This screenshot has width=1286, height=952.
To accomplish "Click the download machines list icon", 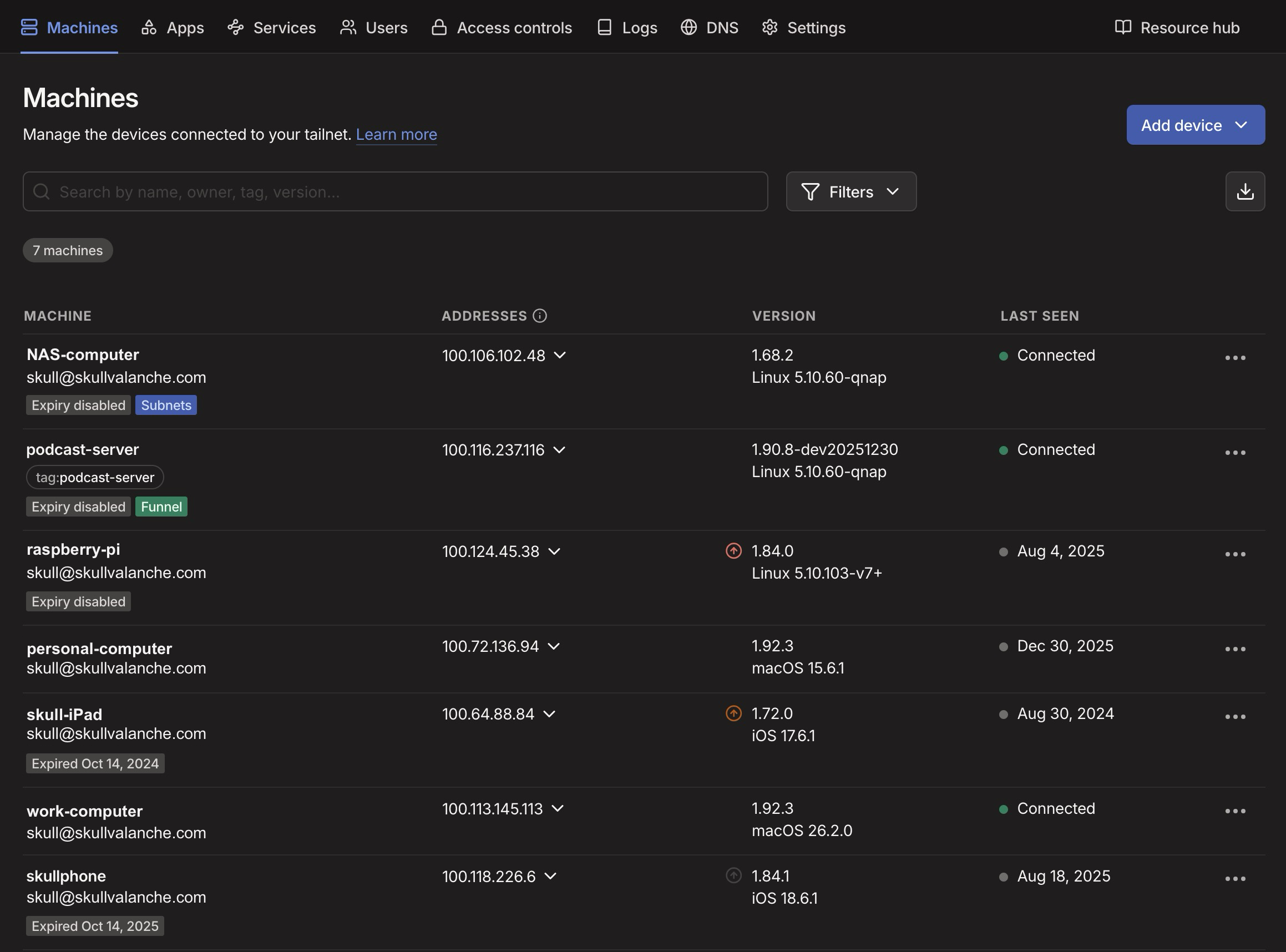I will tap(1244, 191).
